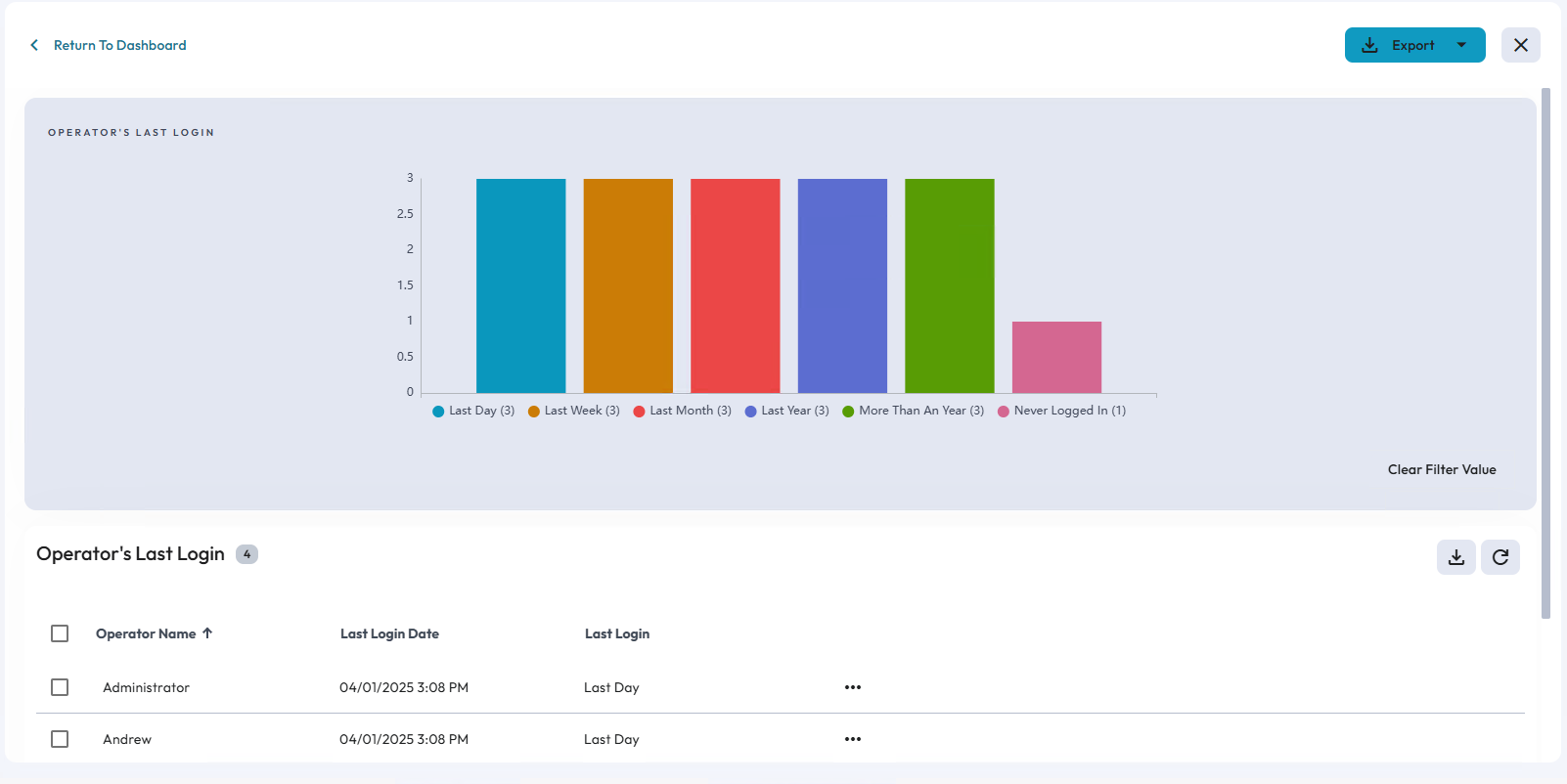Click the vertical scrollbar on the right

point(1545,352)
